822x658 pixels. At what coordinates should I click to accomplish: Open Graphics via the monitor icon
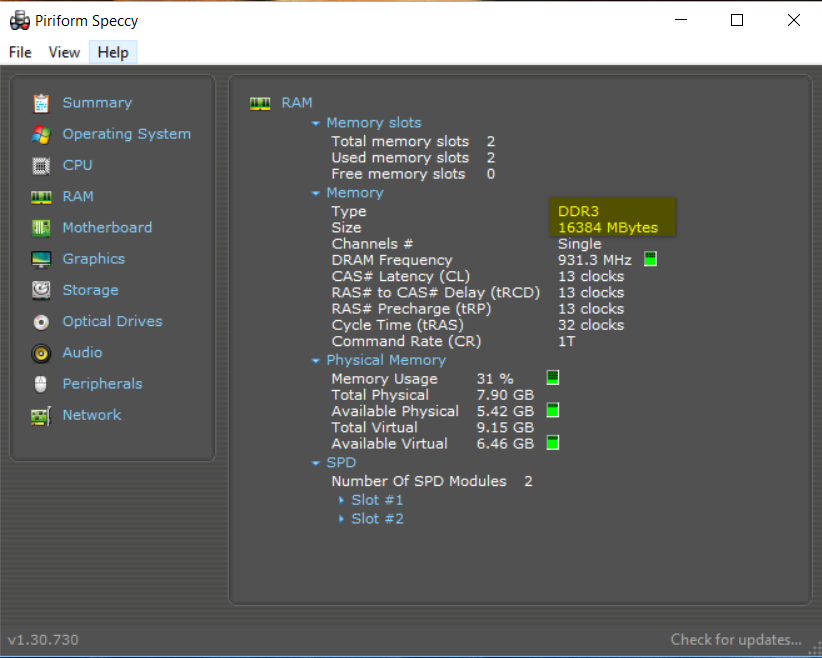click(x=41, y=259)
